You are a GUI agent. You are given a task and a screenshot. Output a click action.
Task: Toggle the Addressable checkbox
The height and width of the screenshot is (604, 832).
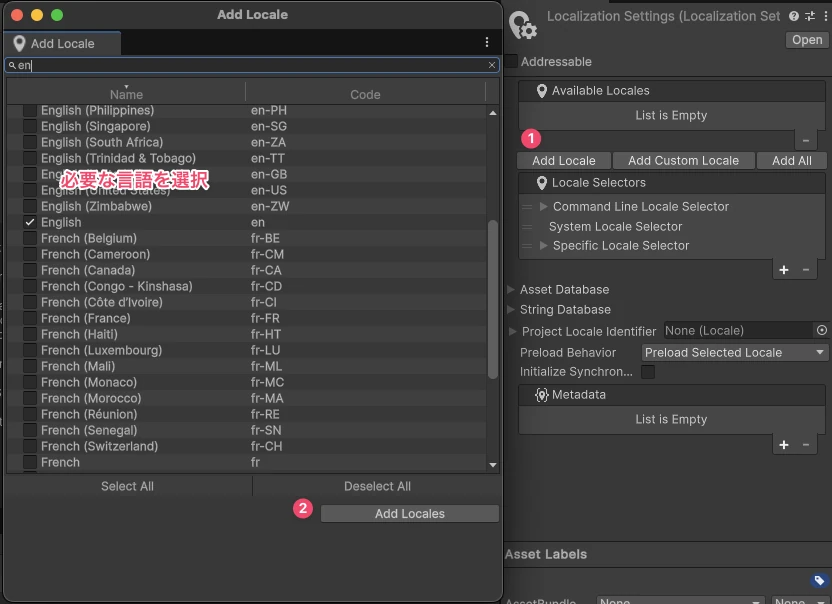point(512,61)
